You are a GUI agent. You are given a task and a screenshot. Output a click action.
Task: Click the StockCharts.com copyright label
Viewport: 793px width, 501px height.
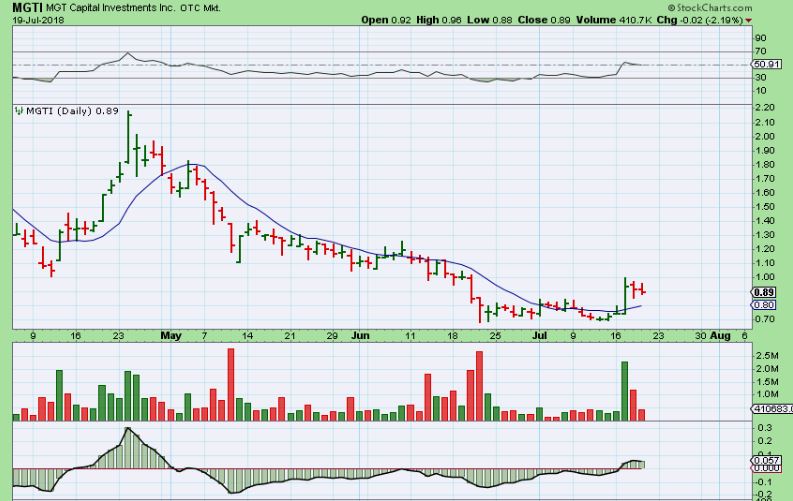(710, 8)
